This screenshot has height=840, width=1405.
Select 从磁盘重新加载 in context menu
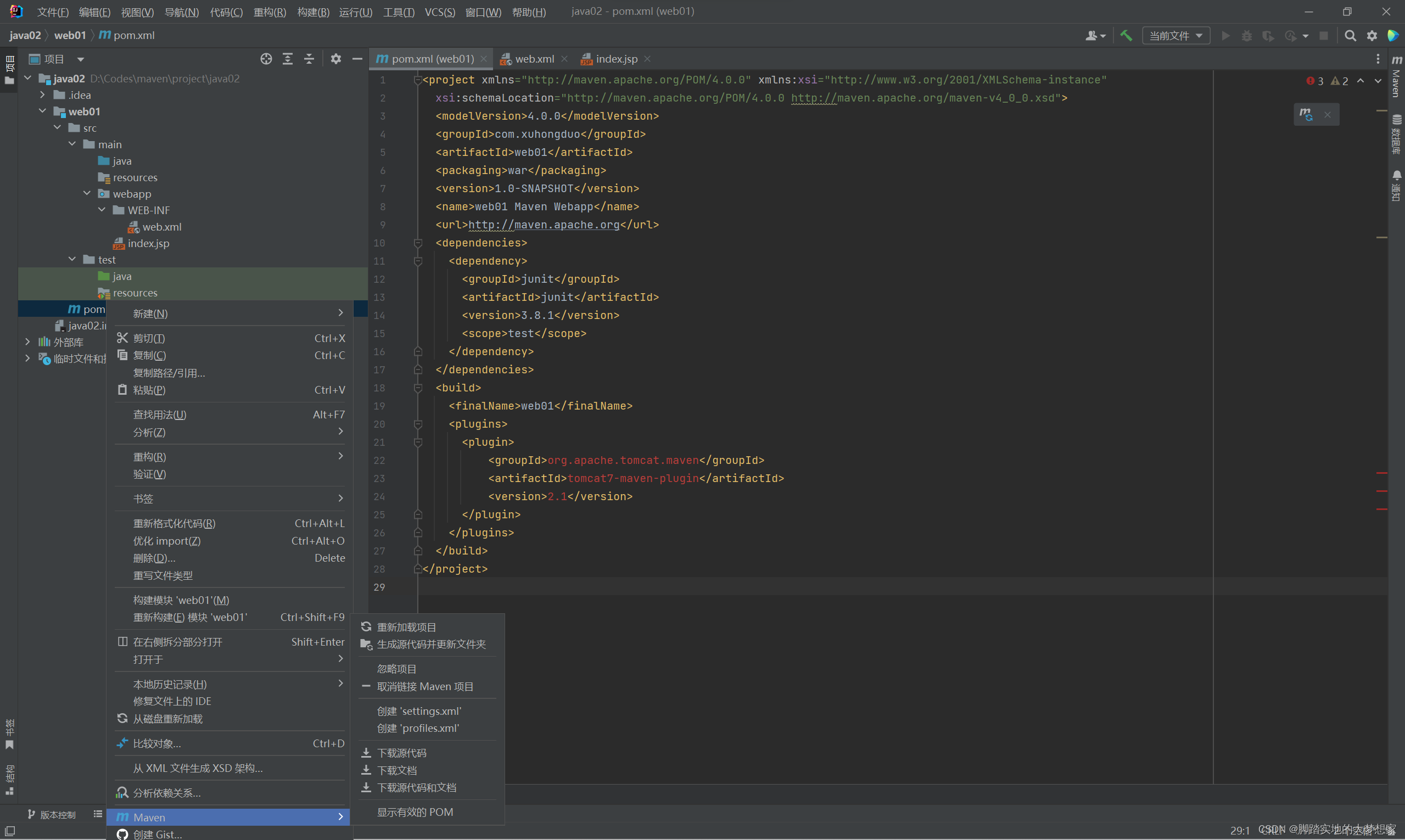229,719
